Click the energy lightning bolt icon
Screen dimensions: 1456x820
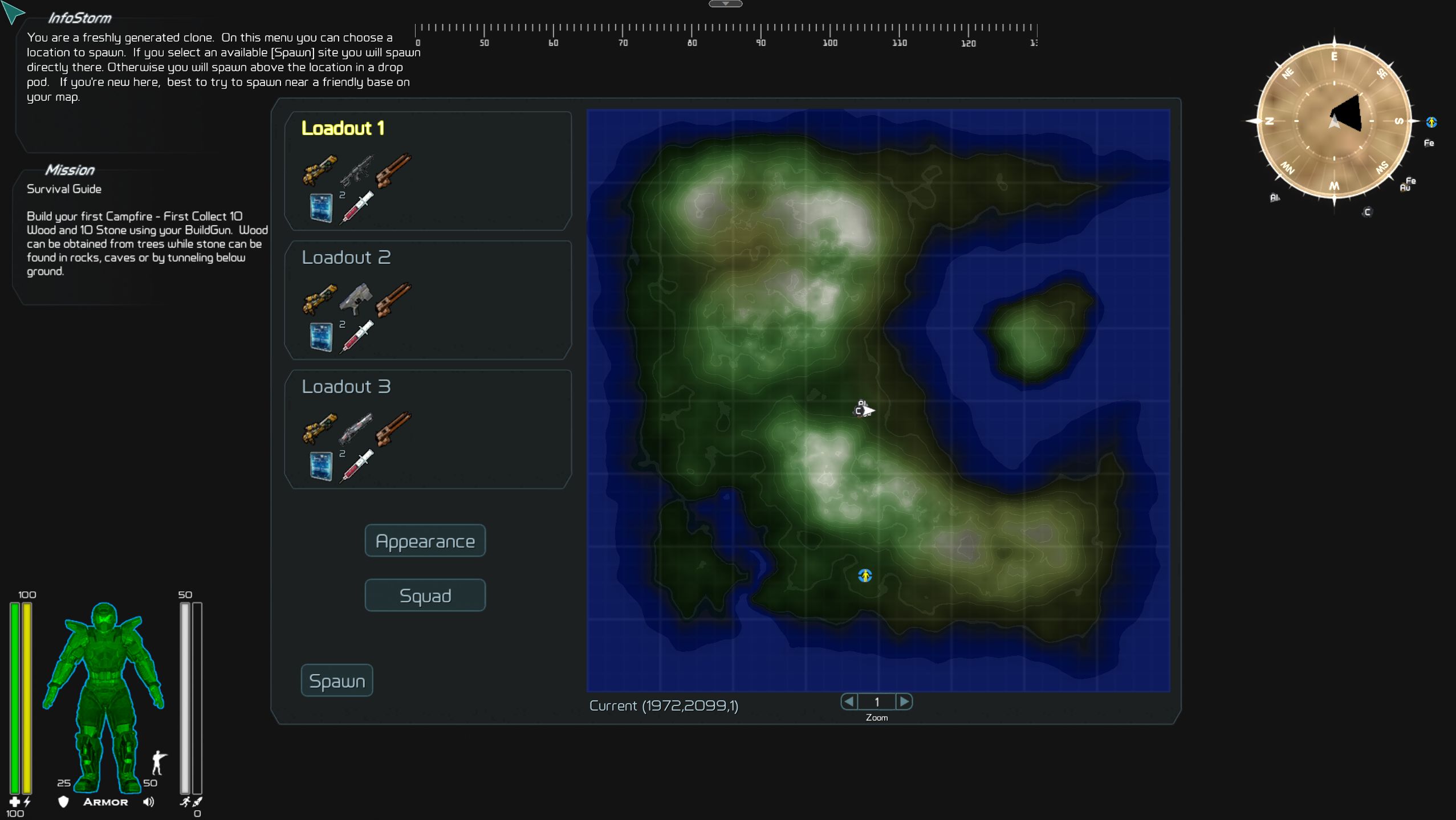(27, 802)
